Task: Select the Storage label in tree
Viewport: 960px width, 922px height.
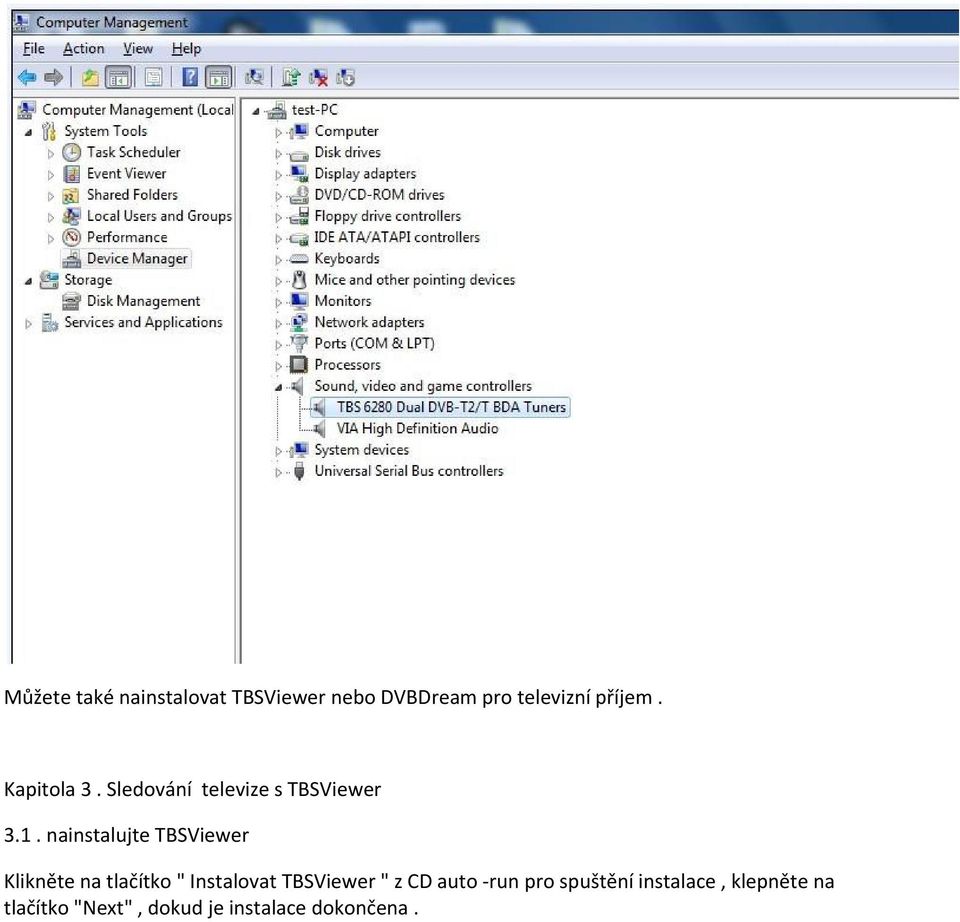Action: click(88, 280)
